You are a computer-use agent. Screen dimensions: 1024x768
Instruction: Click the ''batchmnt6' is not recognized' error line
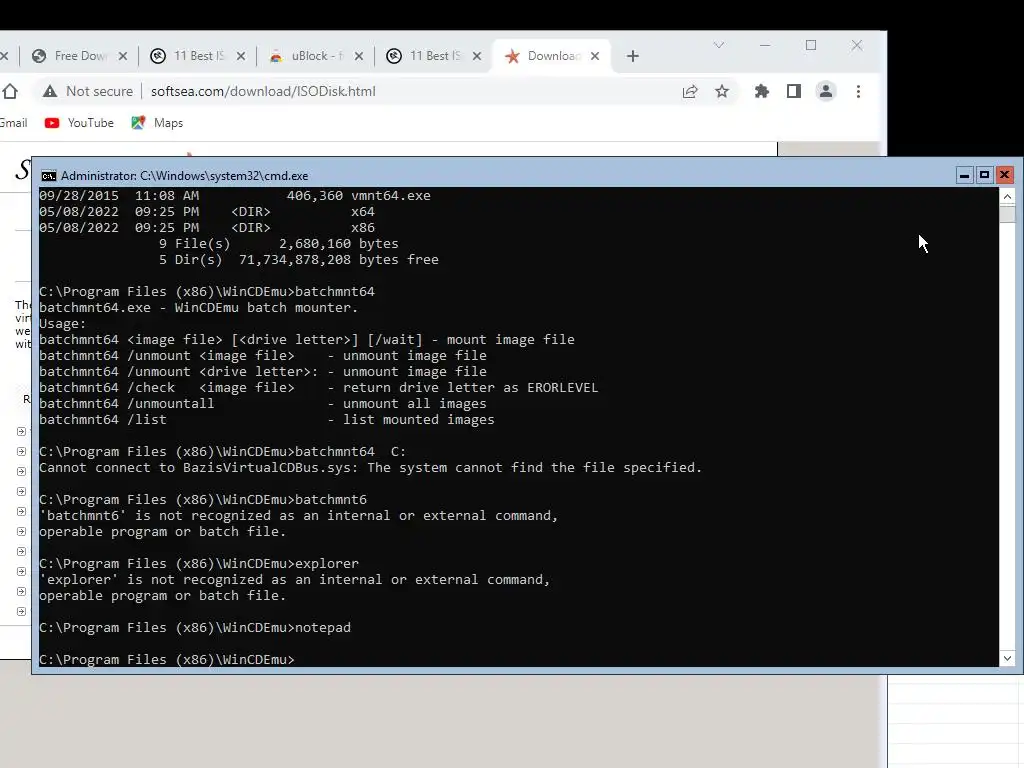(298, 516)
